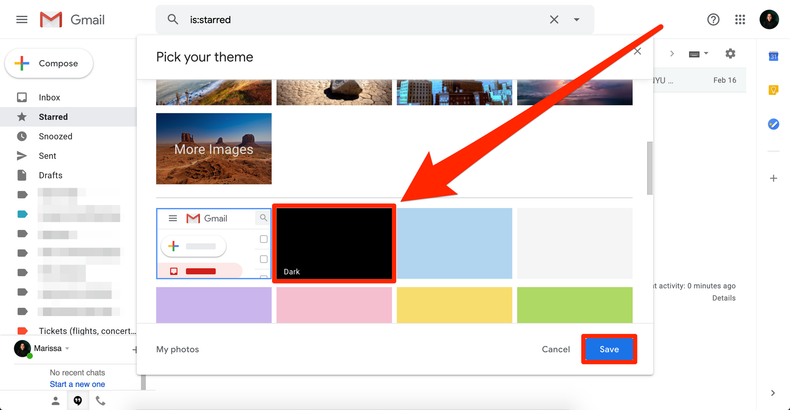This screenshot has width=790, height=410.
Task: Open Google Tasks in side panel
Action: 773,124
